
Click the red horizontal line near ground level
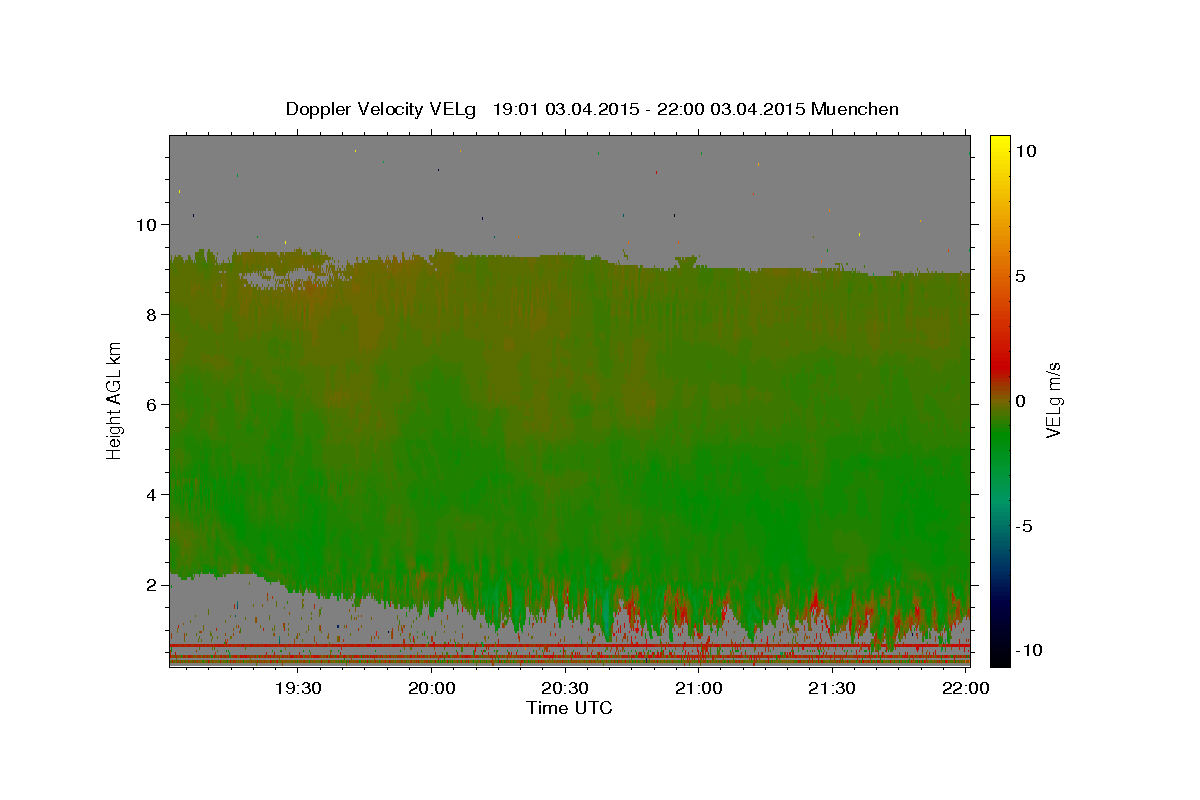570,647
